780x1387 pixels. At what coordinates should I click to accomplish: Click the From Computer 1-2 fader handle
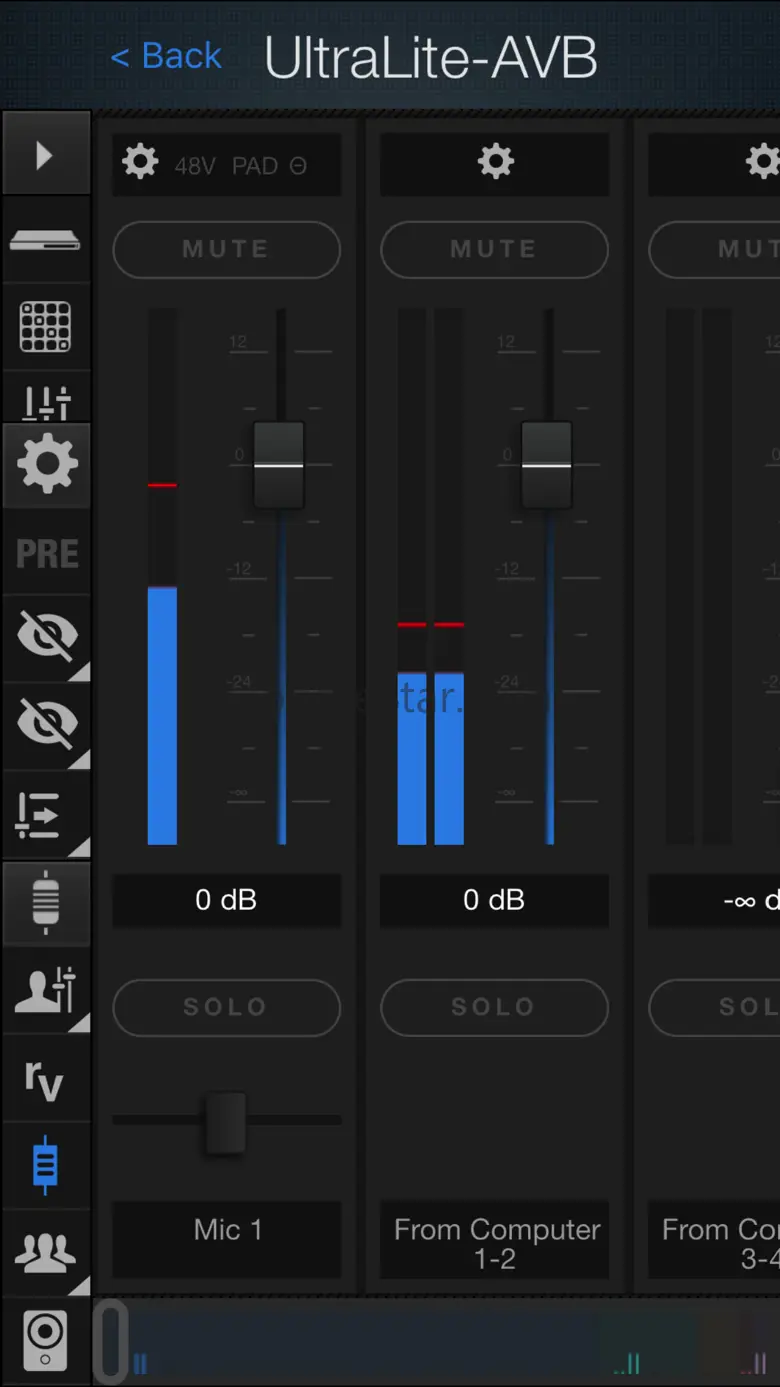[x=547, y=465]
